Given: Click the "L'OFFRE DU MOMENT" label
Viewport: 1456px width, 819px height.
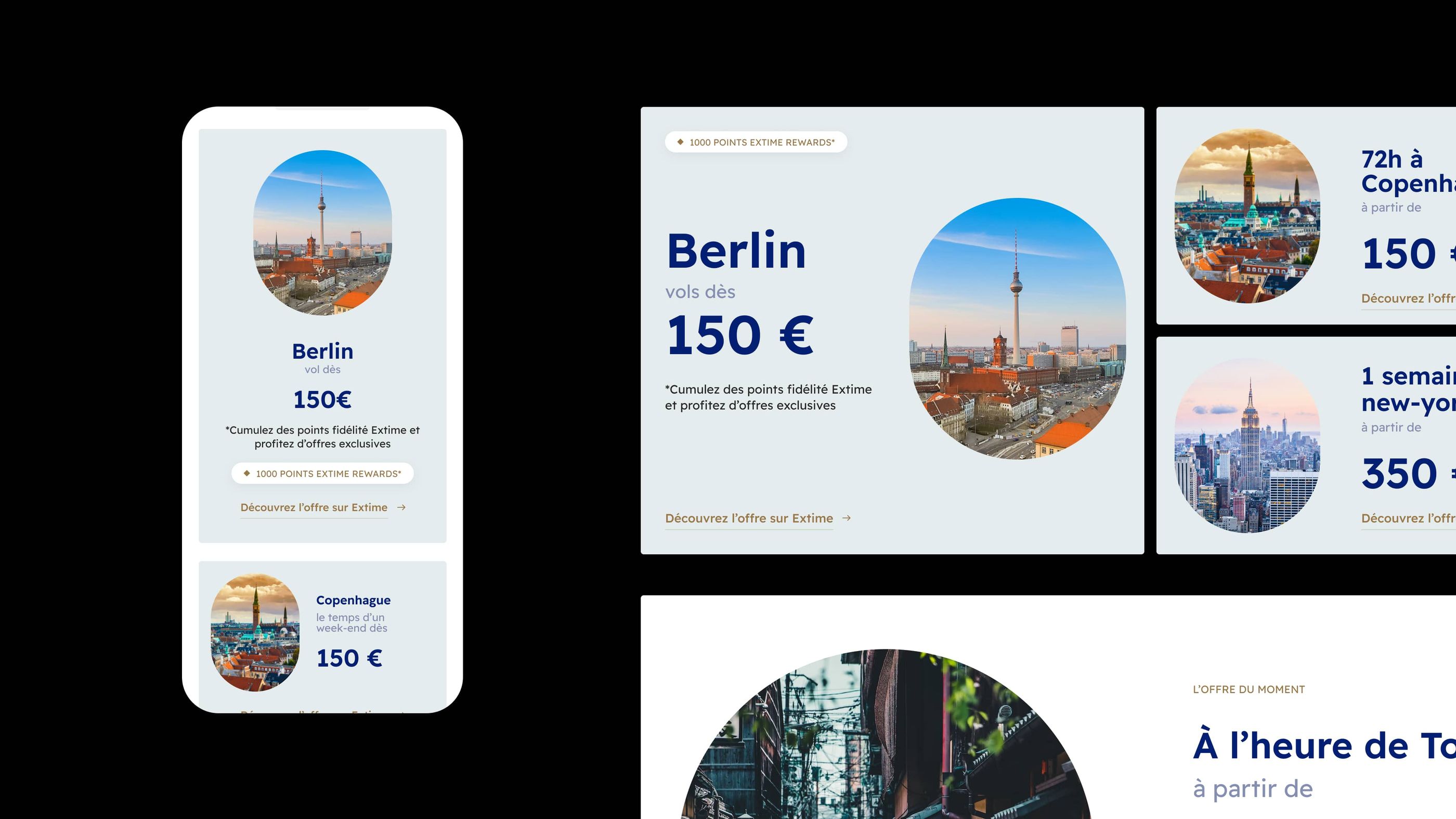Looking at the screenshot, I should 1249,690.
